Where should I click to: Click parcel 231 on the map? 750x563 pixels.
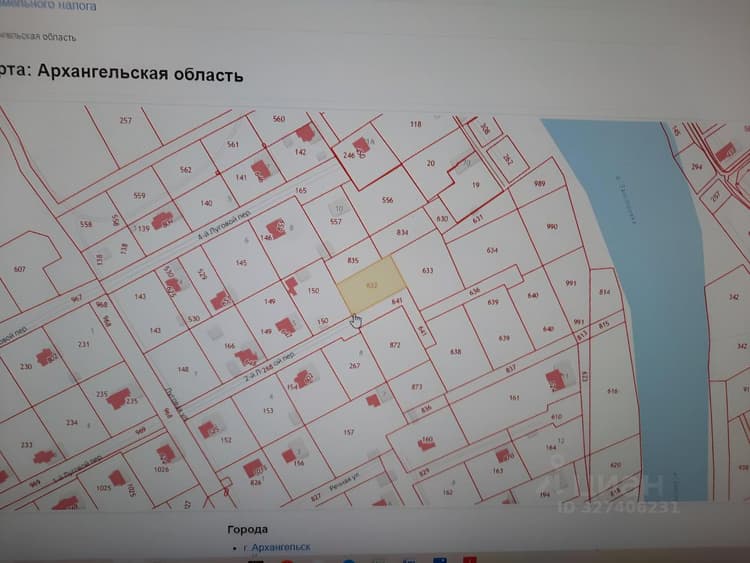pyautogui.click(x=84, y=344)
